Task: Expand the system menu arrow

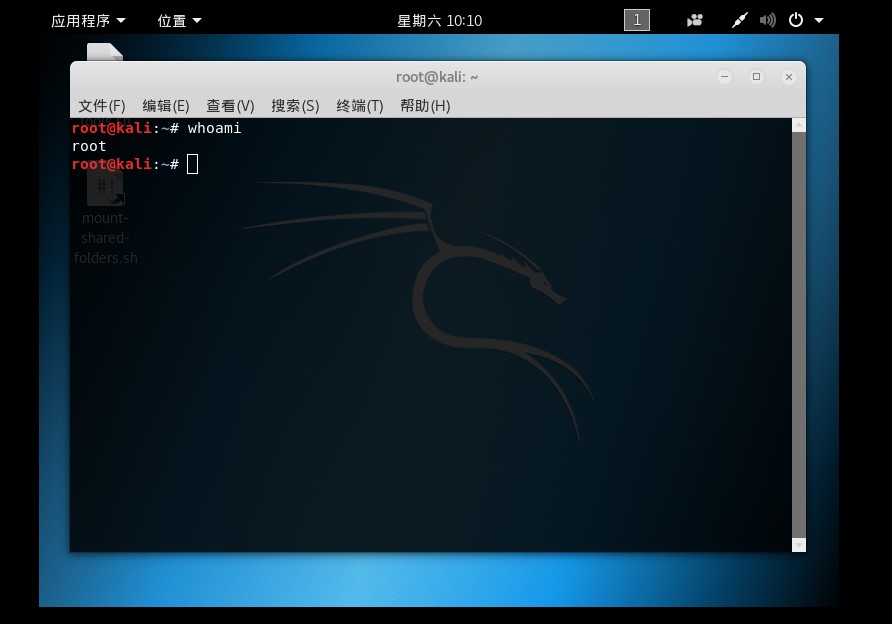Action: [819, 20]
